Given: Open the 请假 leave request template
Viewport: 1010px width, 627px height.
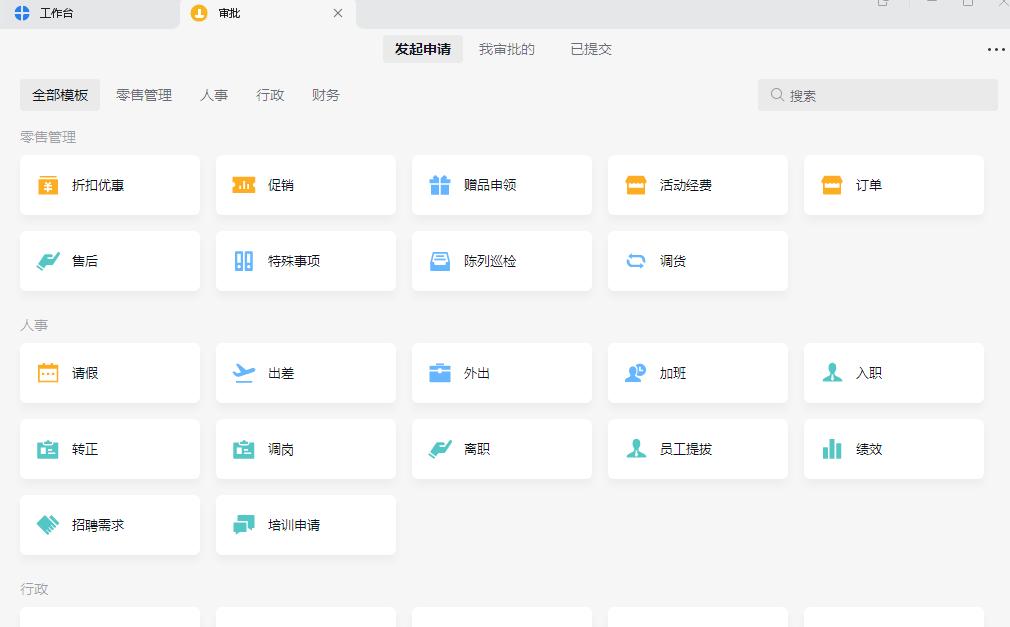Looking at the screenshot, I should (x=109, y=373).
